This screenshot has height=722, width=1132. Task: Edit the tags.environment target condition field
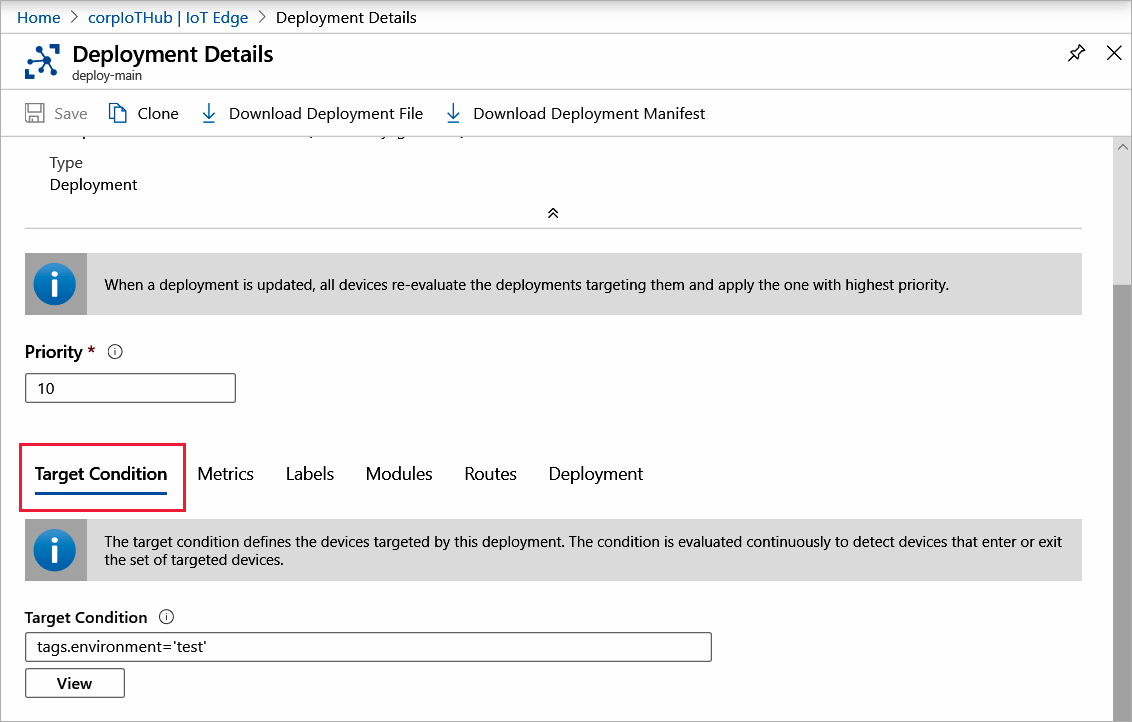pos(368,646)
